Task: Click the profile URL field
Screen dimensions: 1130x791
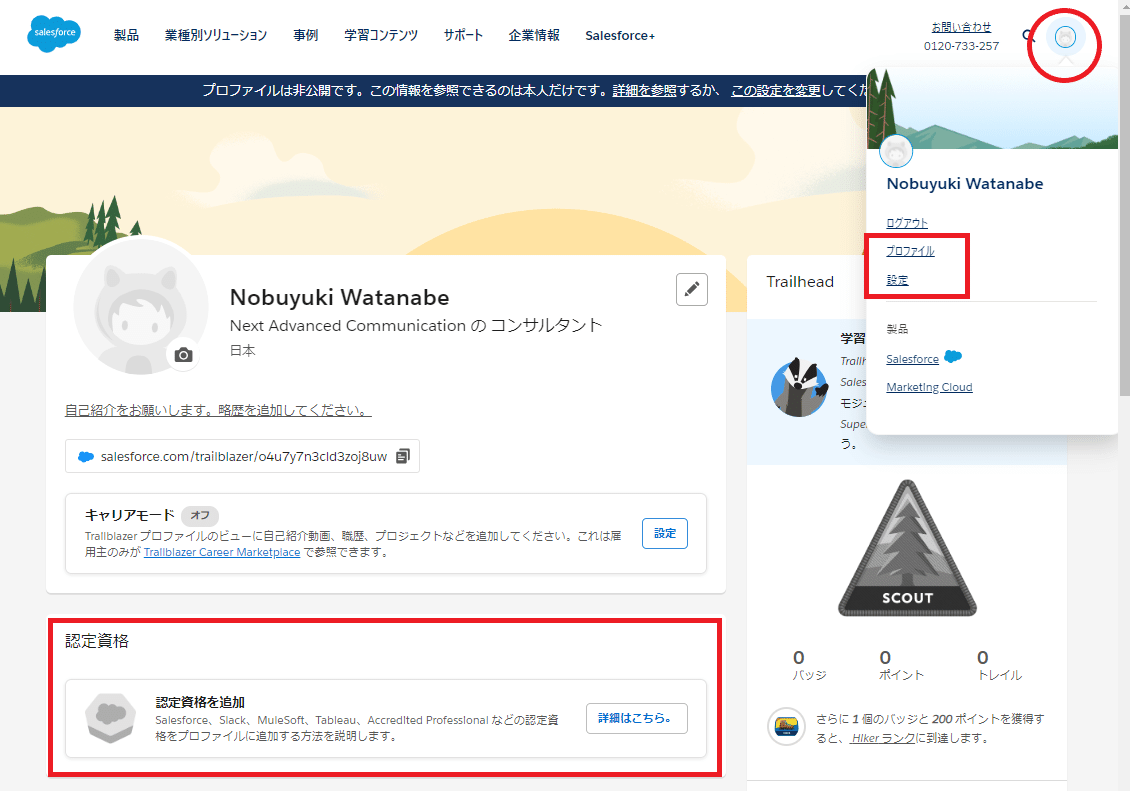Action: click(x=242, y=456)
